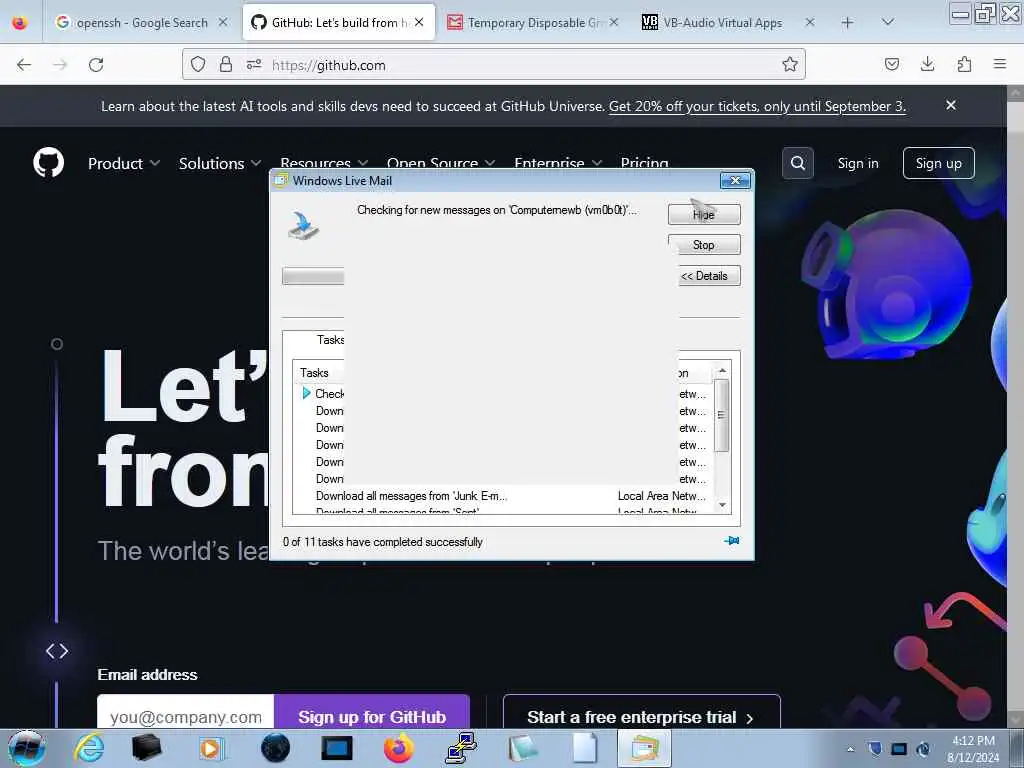The height and width of the screenshot is (768, 1024).
Task: Select the GitHub tab
Action: point(331,22)
